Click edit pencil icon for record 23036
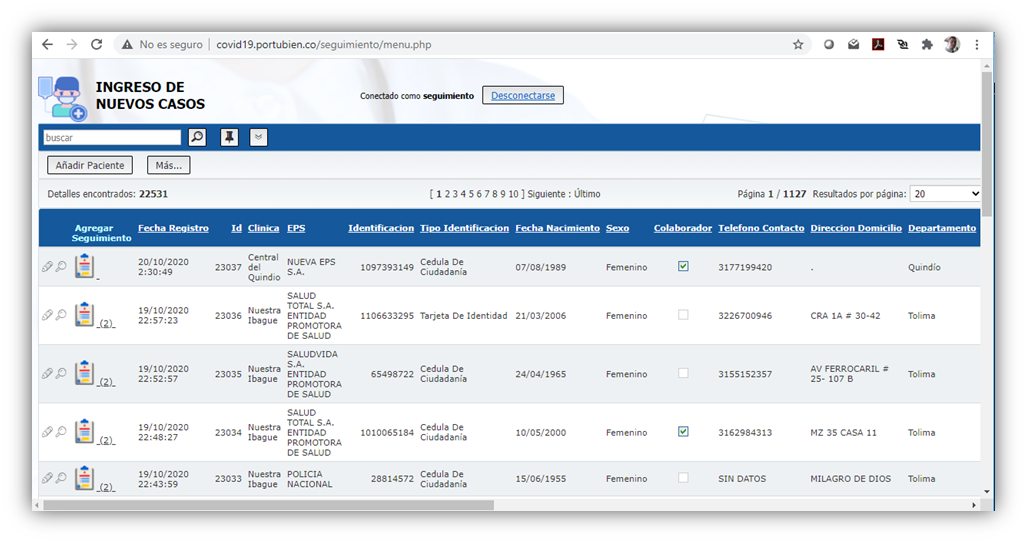Image resolution: width=1027 pixels, height=543 pixels. pos(47,315)
